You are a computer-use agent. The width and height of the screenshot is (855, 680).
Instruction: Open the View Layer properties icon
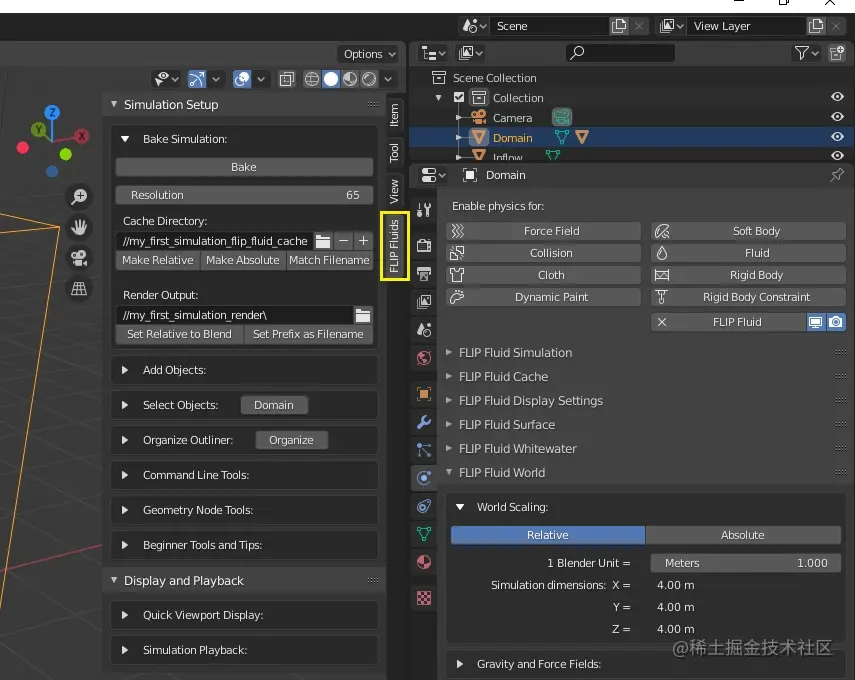(424, 302)
